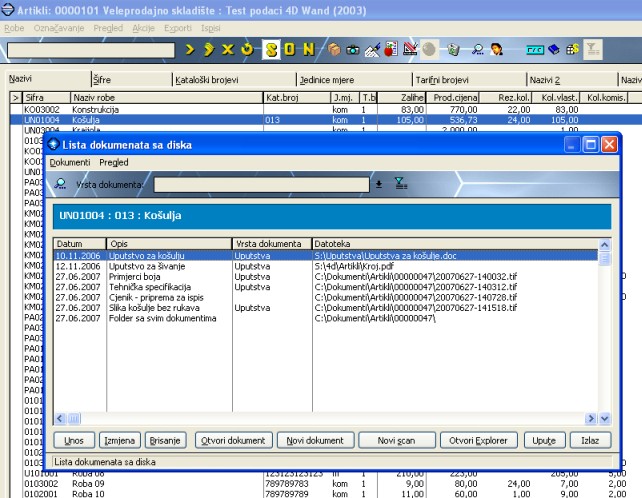The image size is (642, 498).
Task: Open the Pregled menu in dialog
Action: coord(114,162)
